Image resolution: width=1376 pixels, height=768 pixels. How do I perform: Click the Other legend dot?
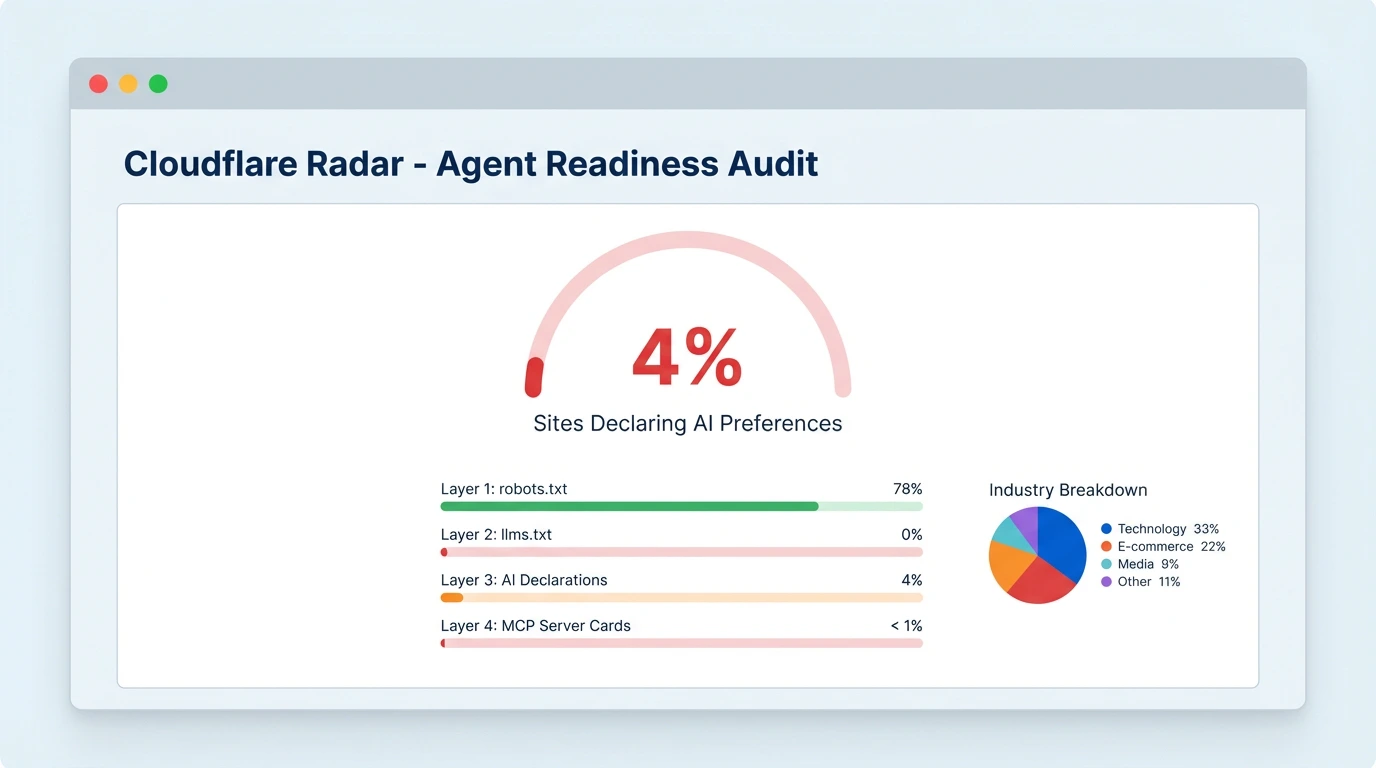(x=1104, y=582)
